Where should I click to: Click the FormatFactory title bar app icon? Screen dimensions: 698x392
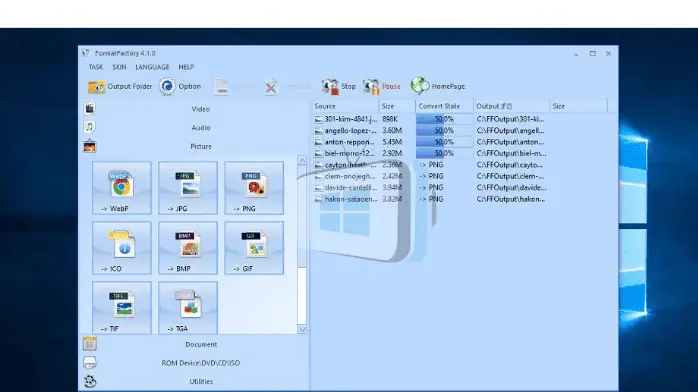[85, 53]
